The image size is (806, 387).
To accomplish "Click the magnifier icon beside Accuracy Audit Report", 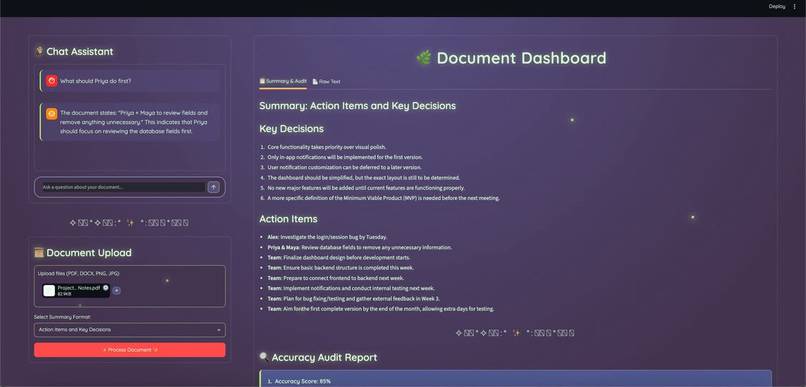I will coord(264,357).
